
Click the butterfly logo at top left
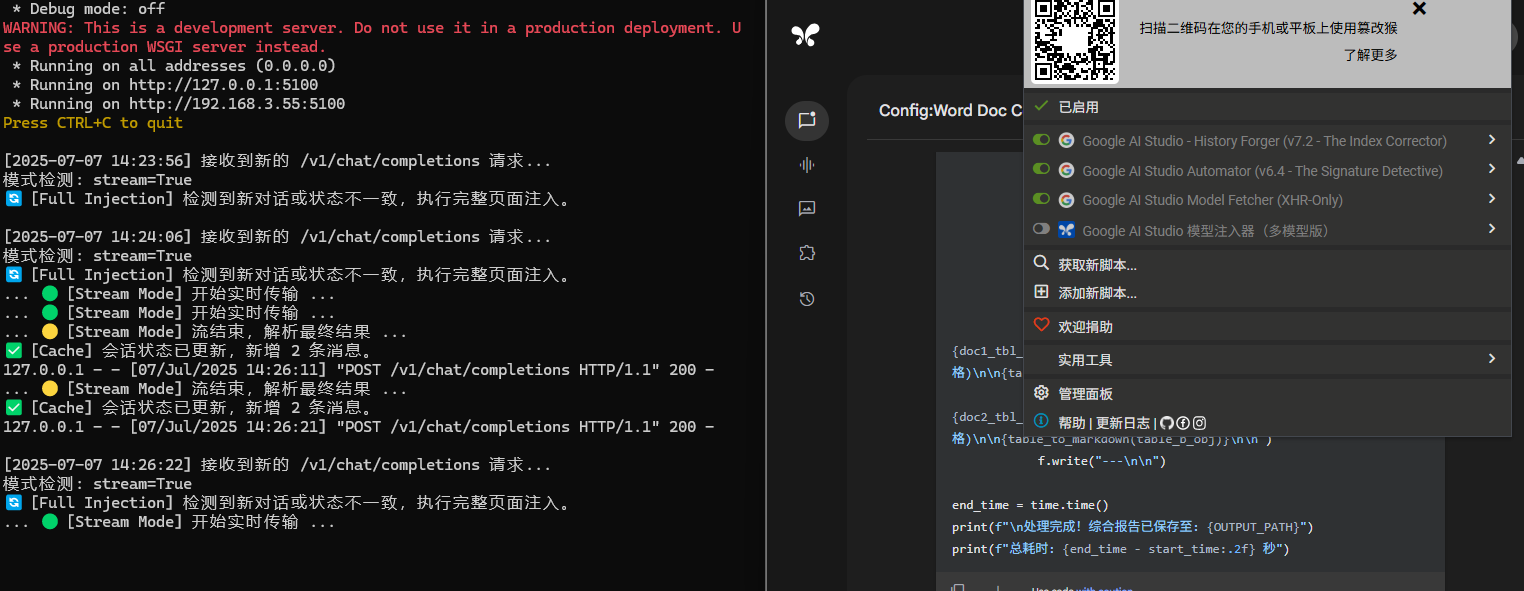tap(806, 36)
